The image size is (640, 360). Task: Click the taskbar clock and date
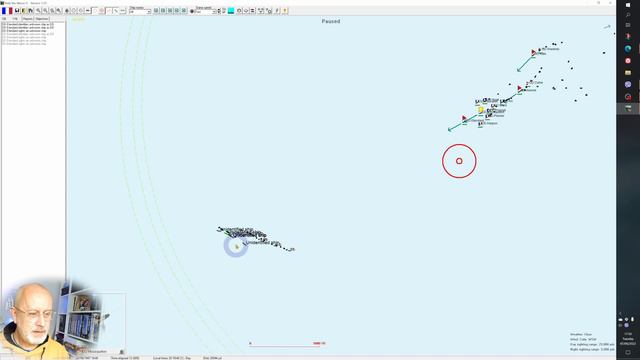[x=628, y=339]
